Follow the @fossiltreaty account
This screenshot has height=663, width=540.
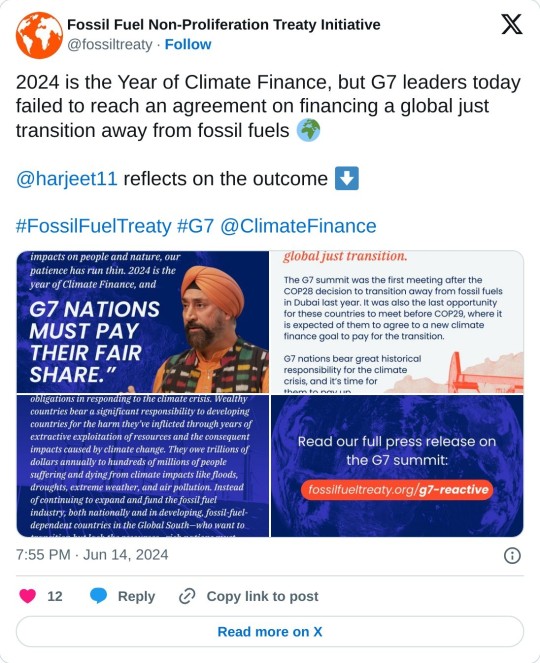[188, 44]
